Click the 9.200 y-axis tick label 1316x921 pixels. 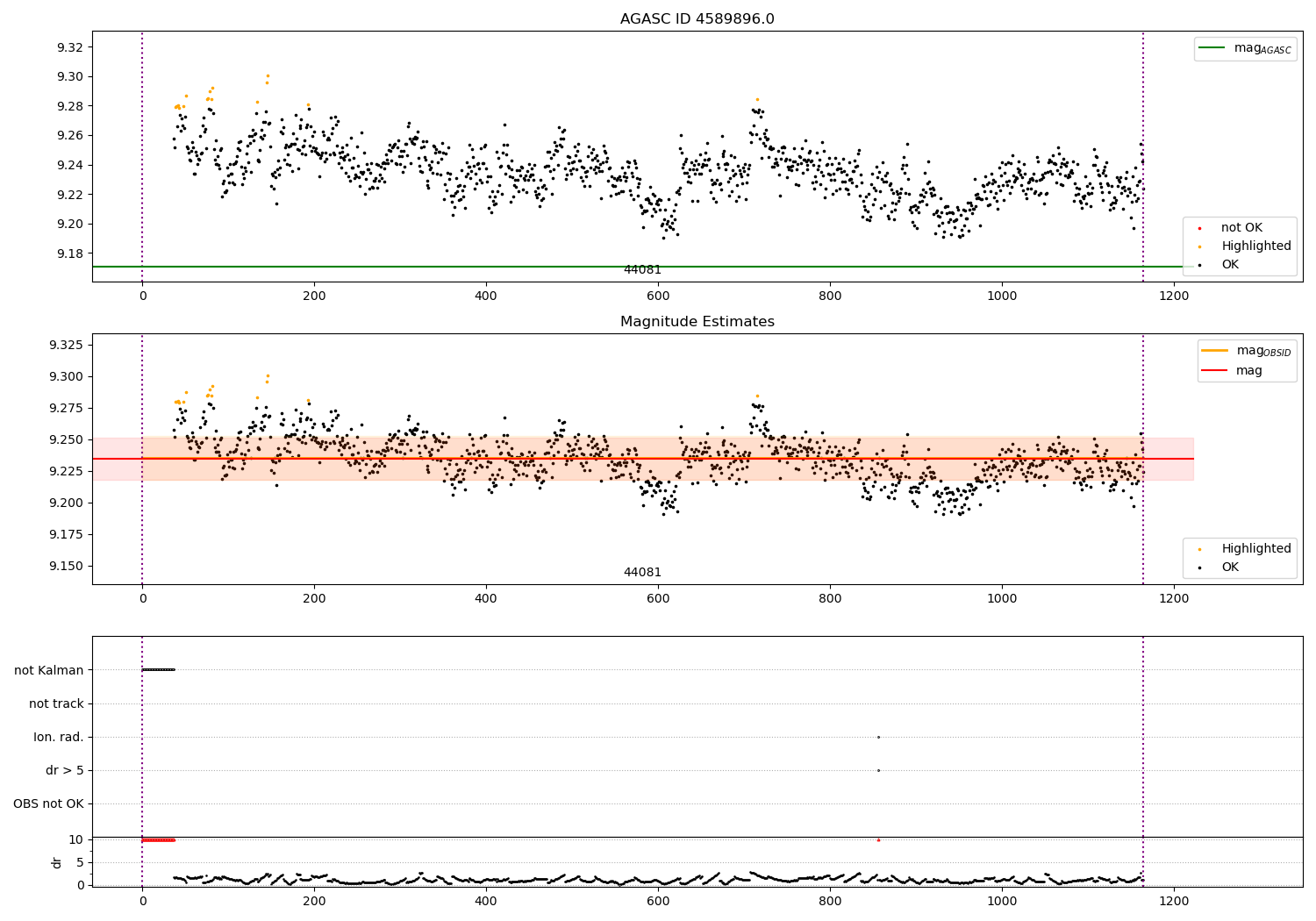65,503
